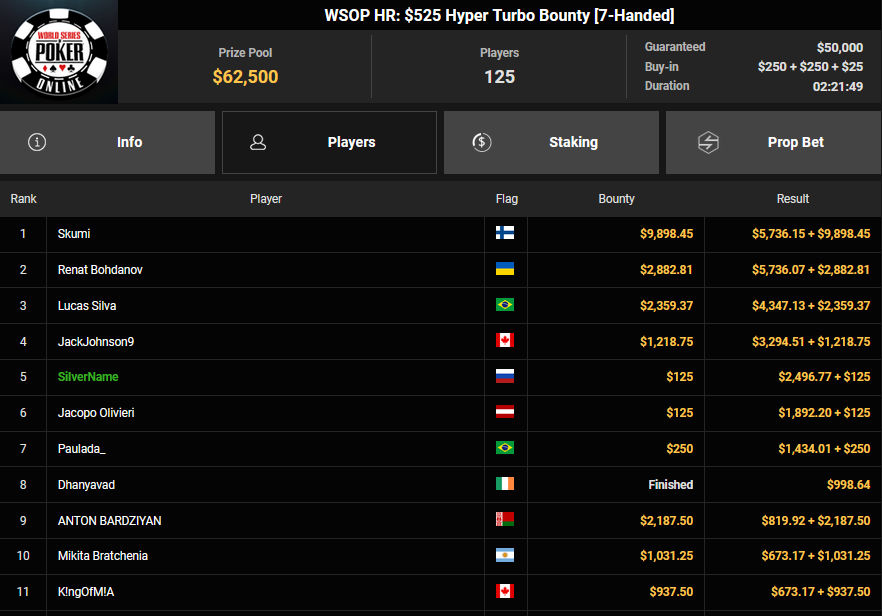Sort by the Rank column header
This screenshot has height=616, width=882.
pyautogui.click(x=23, y=199)
